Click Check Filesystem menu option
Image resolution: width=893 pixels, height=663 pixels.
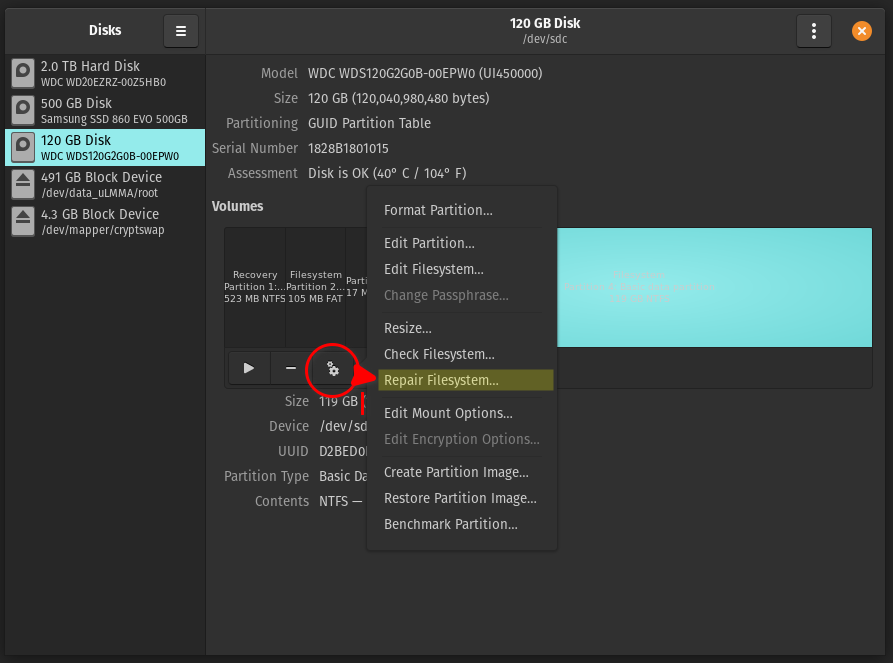pyautogui.click(x=439, y=354)
